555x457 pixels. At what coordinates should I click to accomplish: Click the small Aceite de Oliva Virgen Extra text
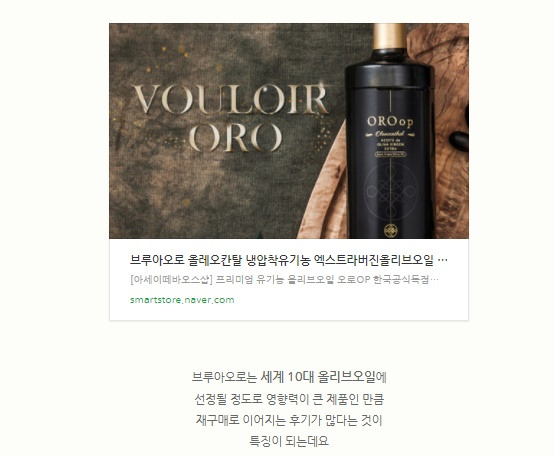point(390,144)
